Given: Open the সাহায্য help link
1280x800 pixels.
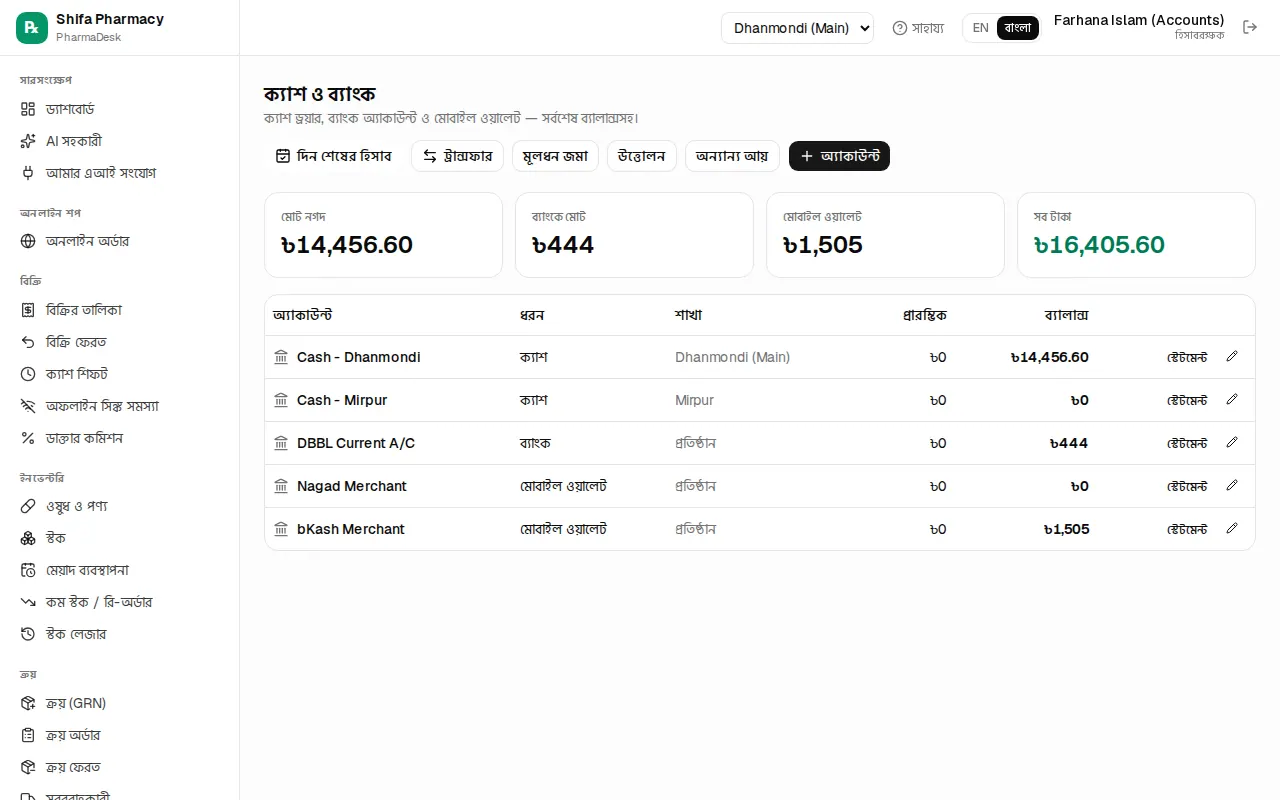Looking at the screenshot, I should click(x=918, y=28).
